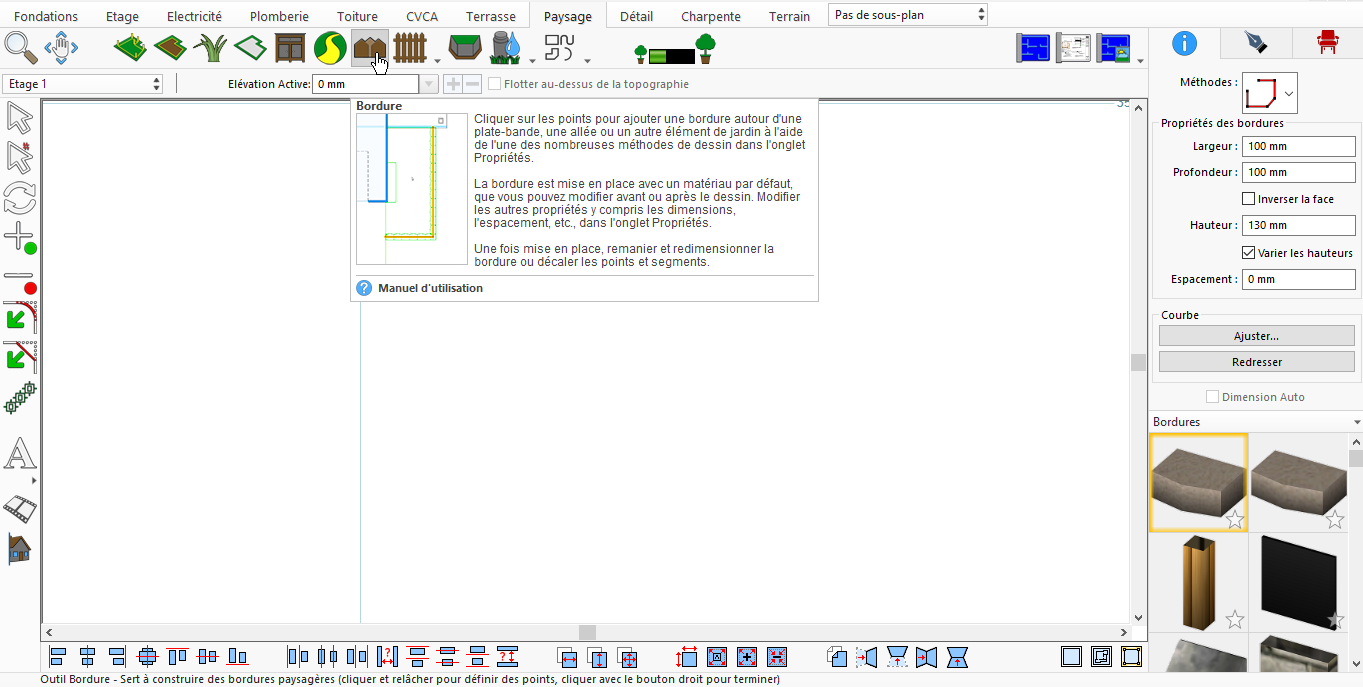Open the Electricité tab
The height and width of the screenshot is (687, 1363).
[194, 16]
